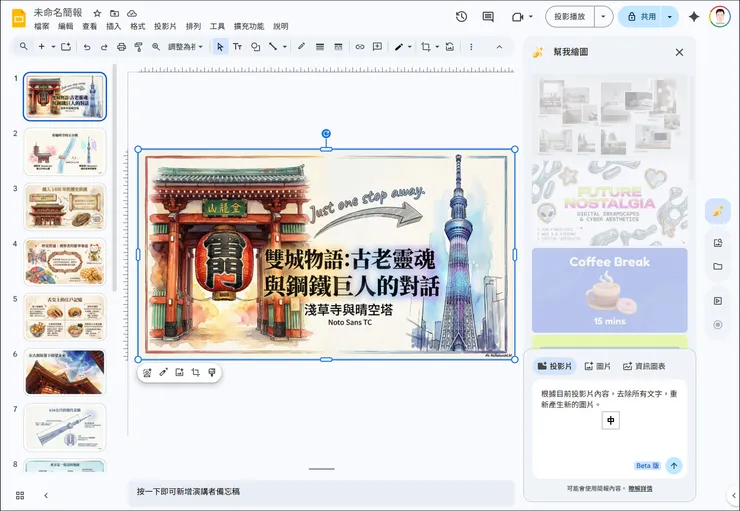Select the text box tool
The height and width of the screenshot is (511, 740).
click(x=237, y=47)
